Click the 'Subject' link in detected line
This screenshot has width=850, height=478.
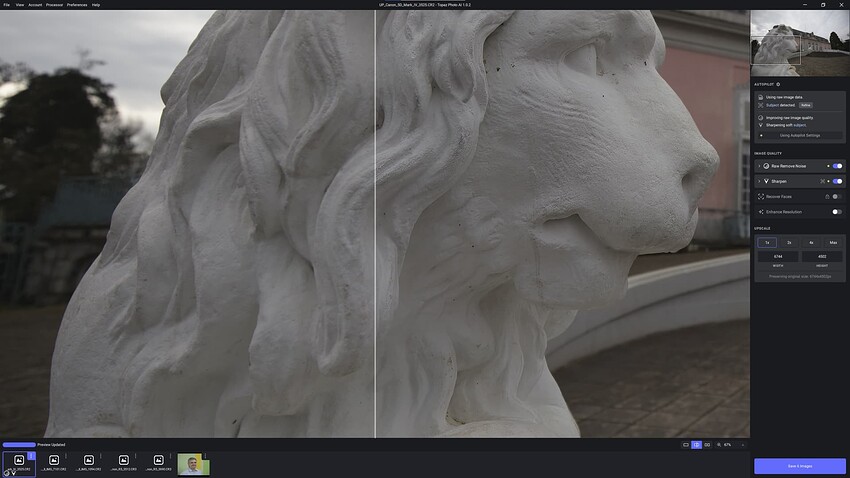pos(772,105)
